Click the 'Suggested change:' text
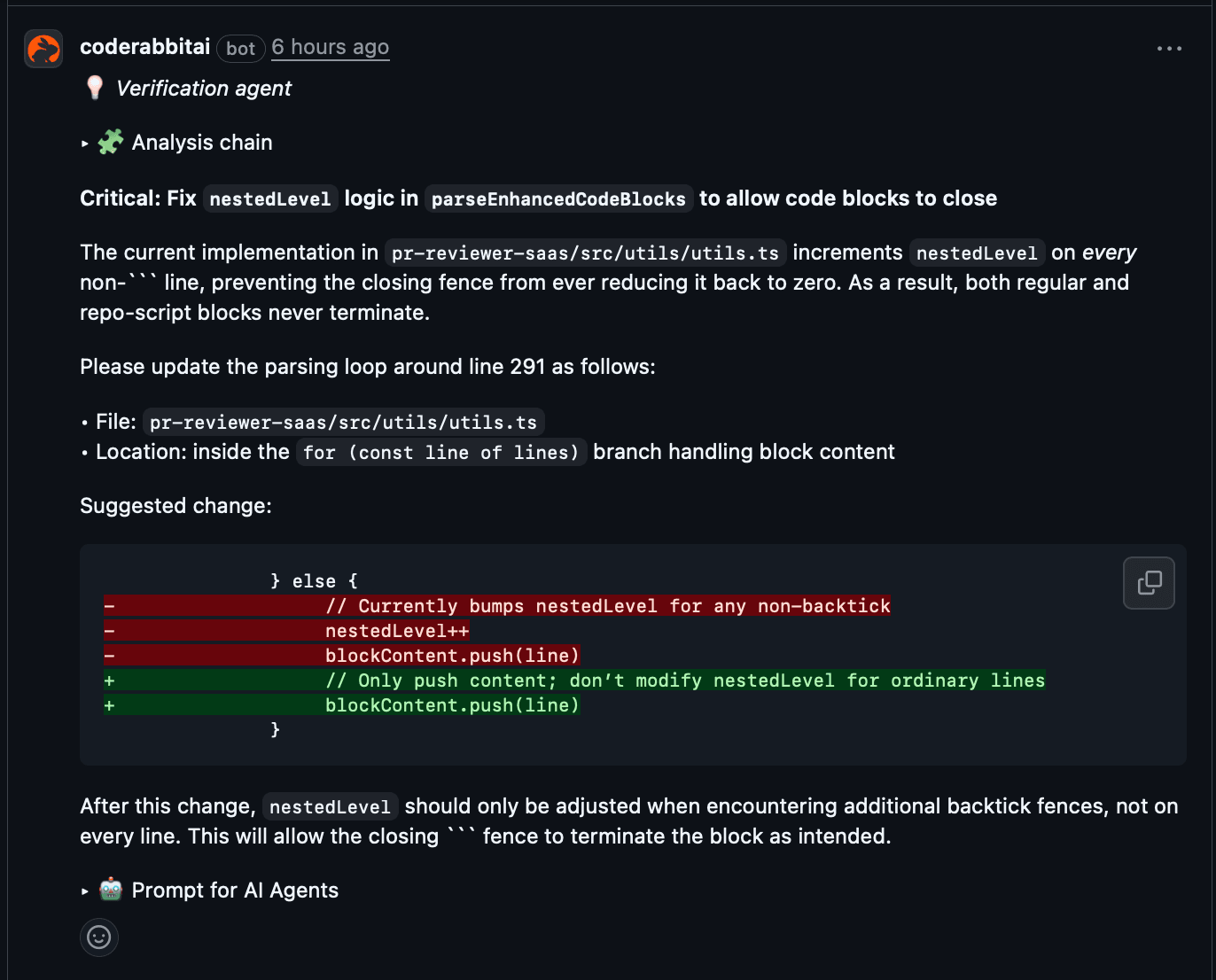The height and width of the screenshot is (980, 1216). click(175, 506)
